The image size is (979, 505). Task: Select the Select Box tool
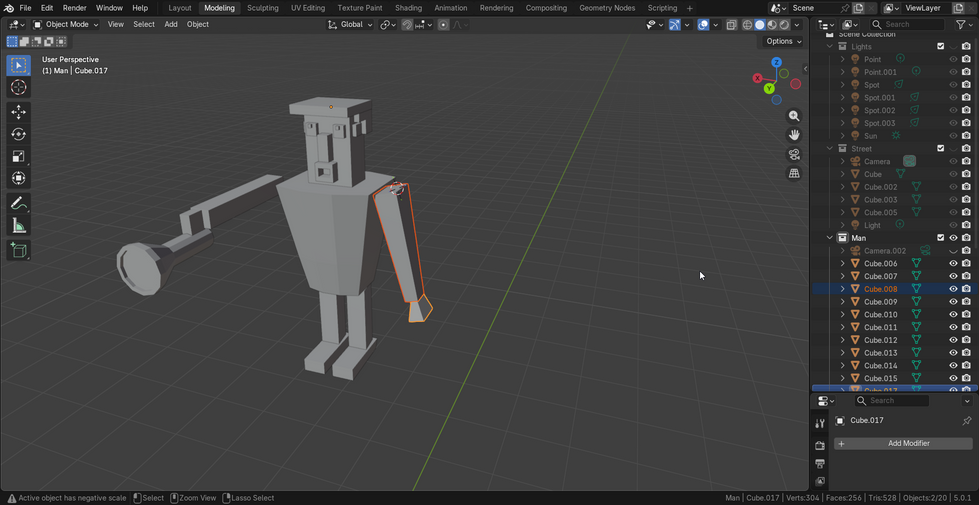[x=19, y=66]
